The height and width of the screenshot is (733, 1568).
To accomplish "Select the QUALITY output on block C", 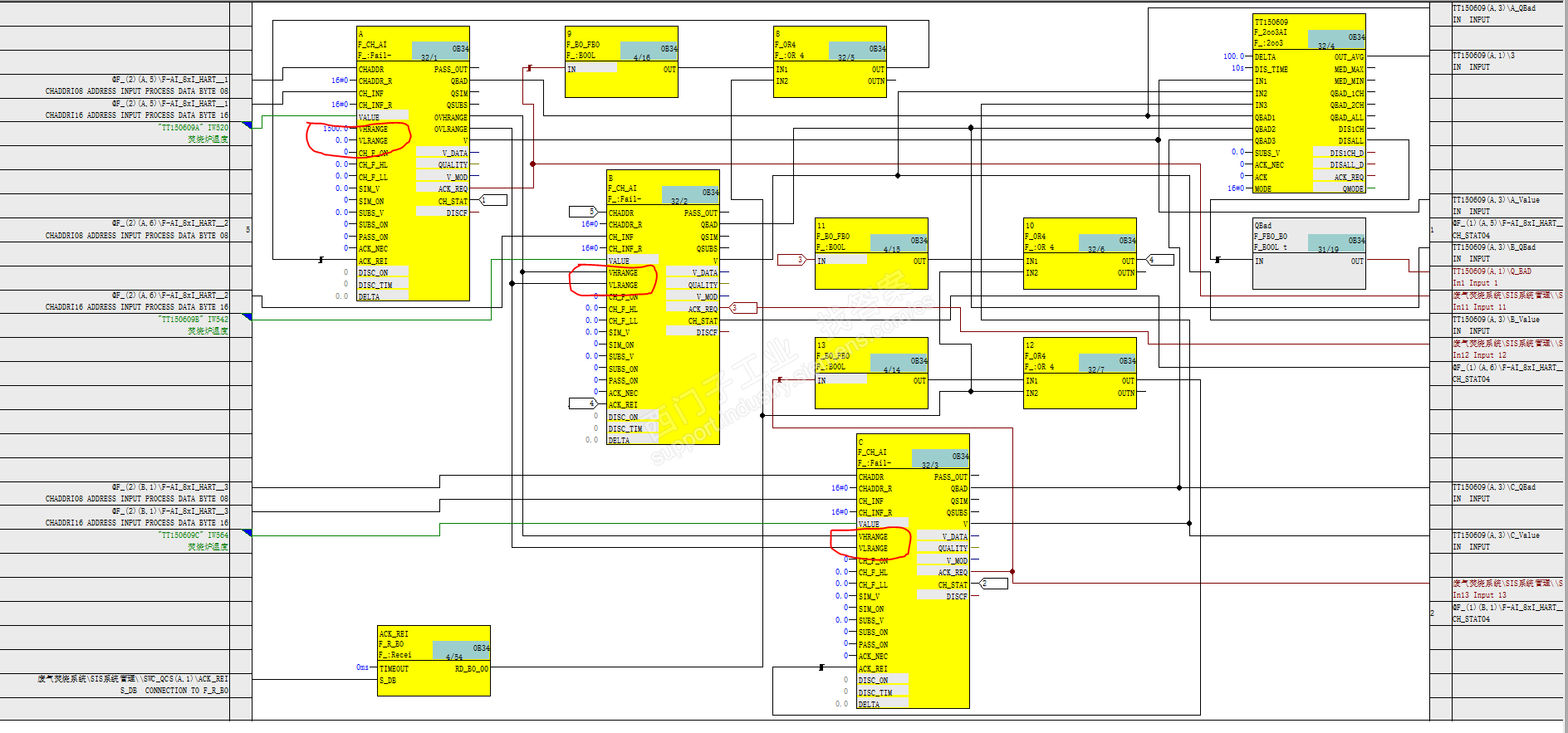I will pyautogui.click(x=953, y=549).
